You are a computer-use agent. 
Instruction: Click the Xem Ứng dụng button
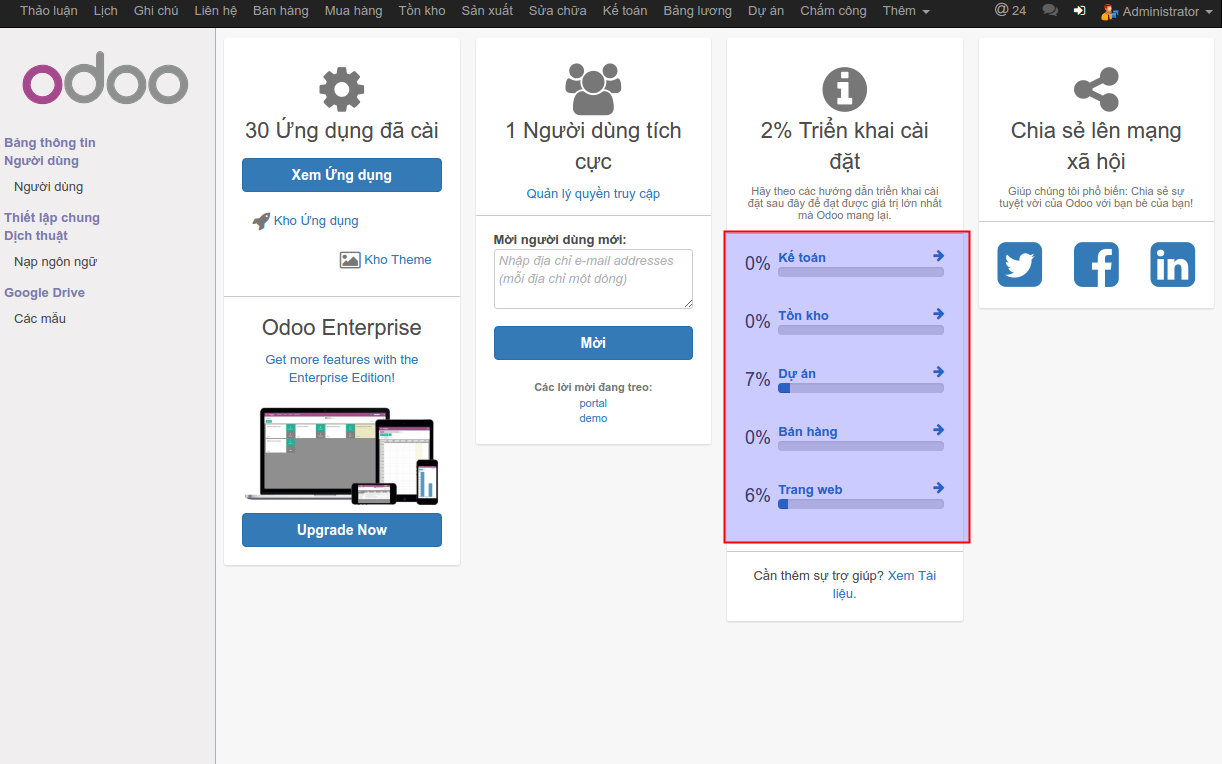click(x=342, y=175)
